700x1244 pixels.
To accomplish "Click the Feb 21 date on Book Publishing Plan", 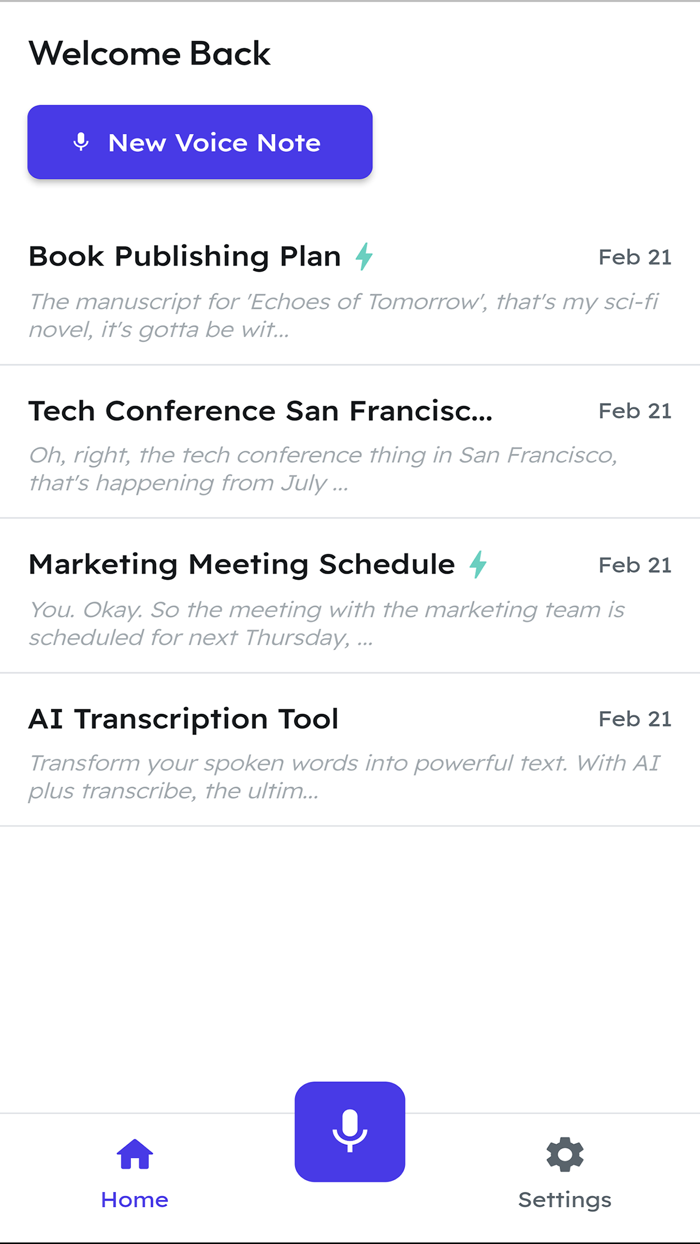I will point(635,257).
